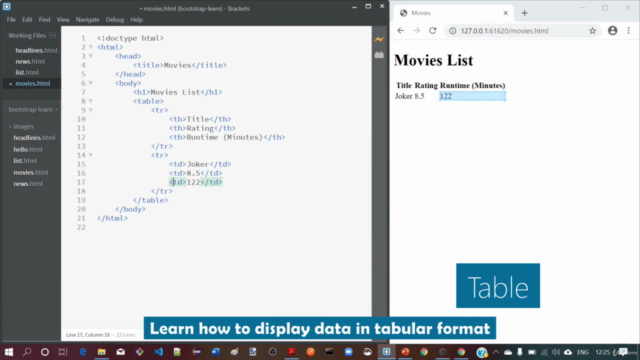
Task: Click the browser back arrow
Action: click(x=400, y=31)
